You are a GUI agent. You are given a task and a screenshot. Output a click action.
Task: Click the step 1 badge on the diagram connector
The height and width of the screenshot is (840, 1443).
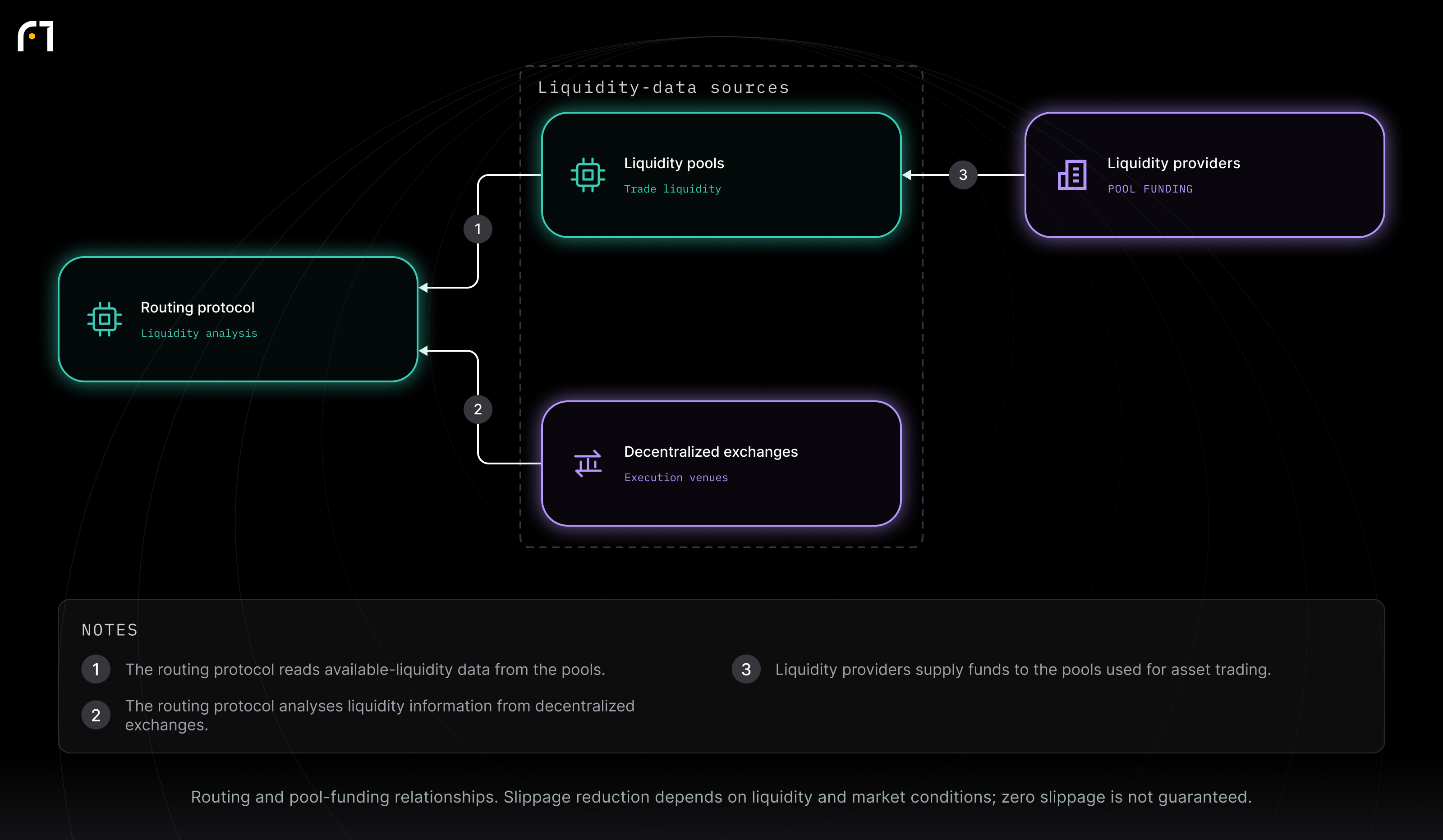click(478, 229)
